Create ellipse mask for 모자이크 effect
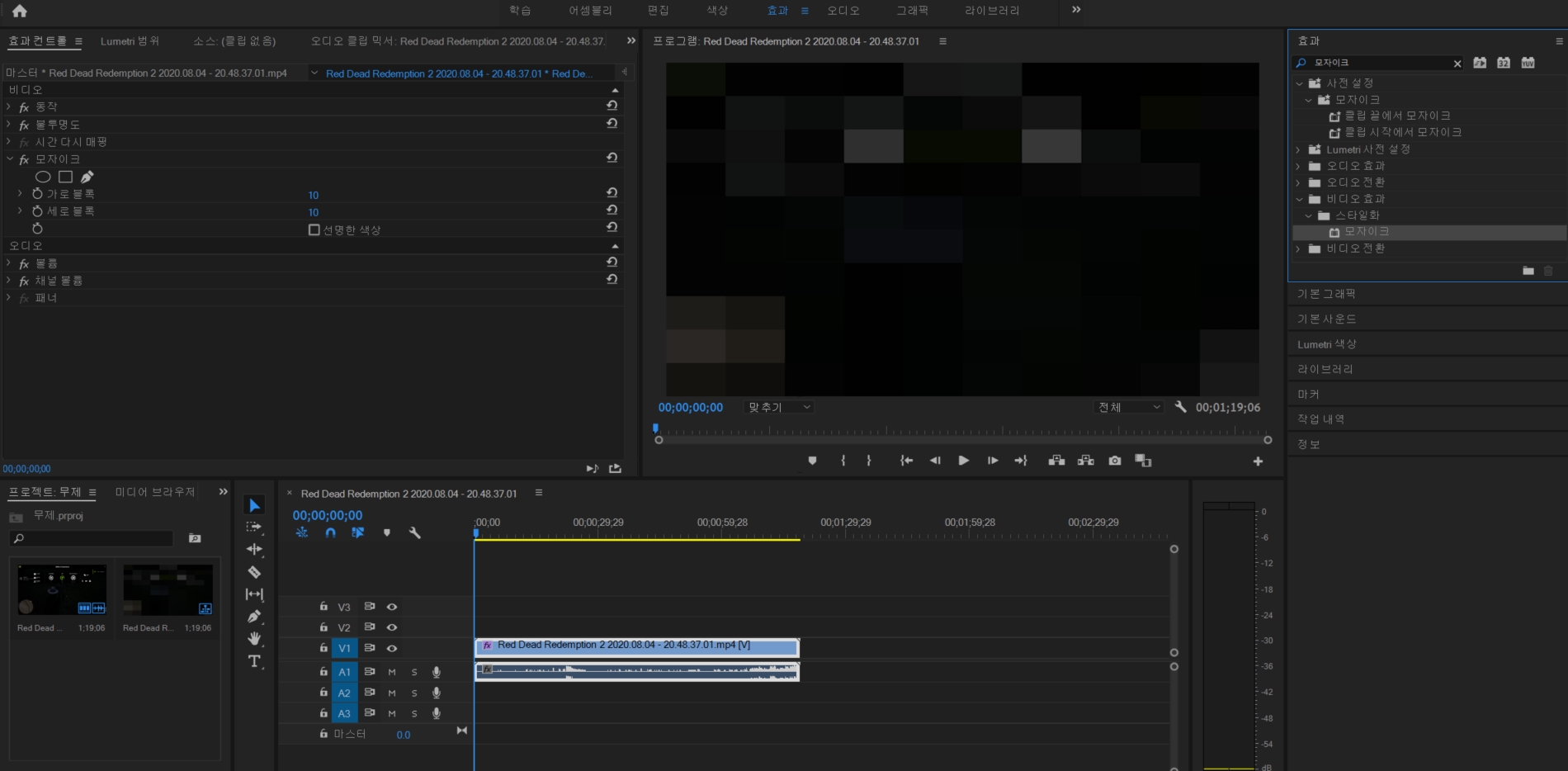This screenshot has width=1568, height=771. [43, 177]
